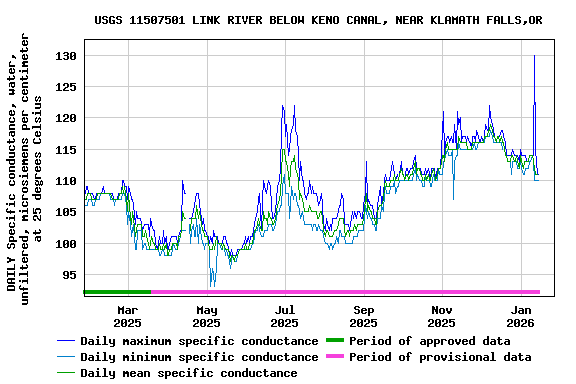576x384 pixels.
Task: Click the dark blue daily maximum legend line
Action: [66, 341]
